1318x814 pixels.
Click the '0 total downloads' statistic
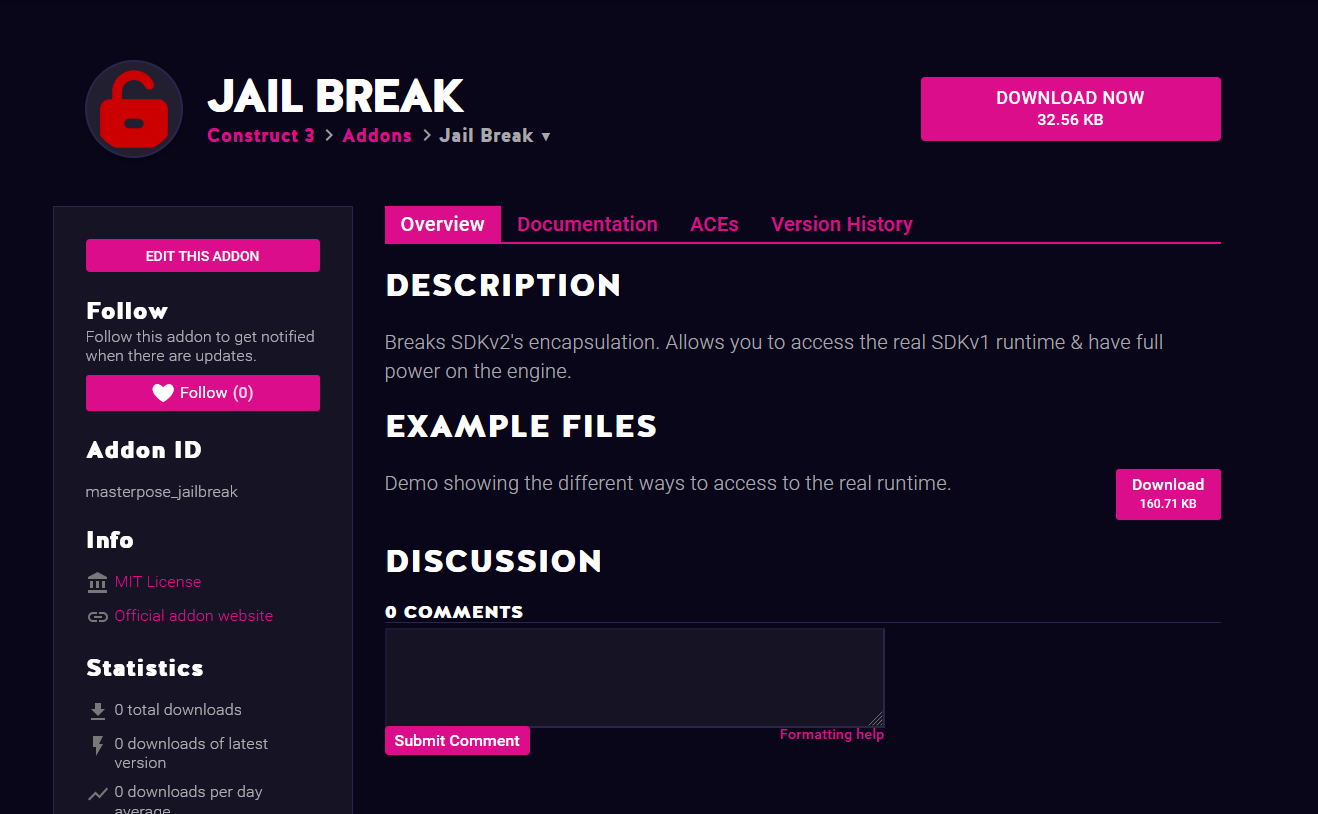pyautogui.click(x=178, y=710)
